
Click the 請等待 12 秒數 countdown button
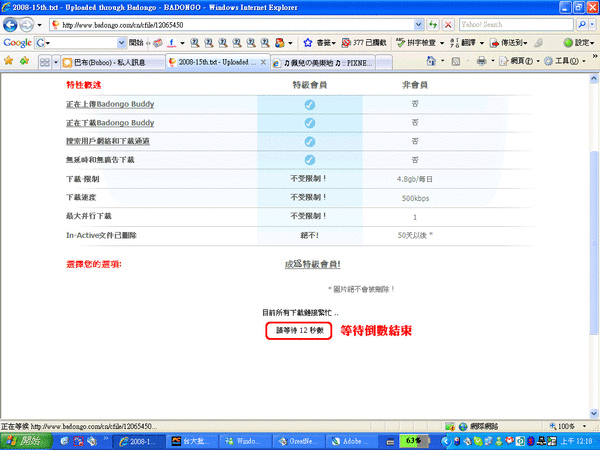coord(298,331)
